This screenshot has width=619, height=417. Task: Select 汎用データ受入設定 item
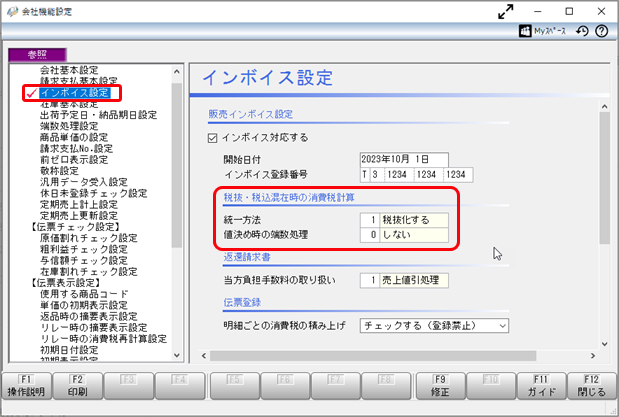pos(84,182)
